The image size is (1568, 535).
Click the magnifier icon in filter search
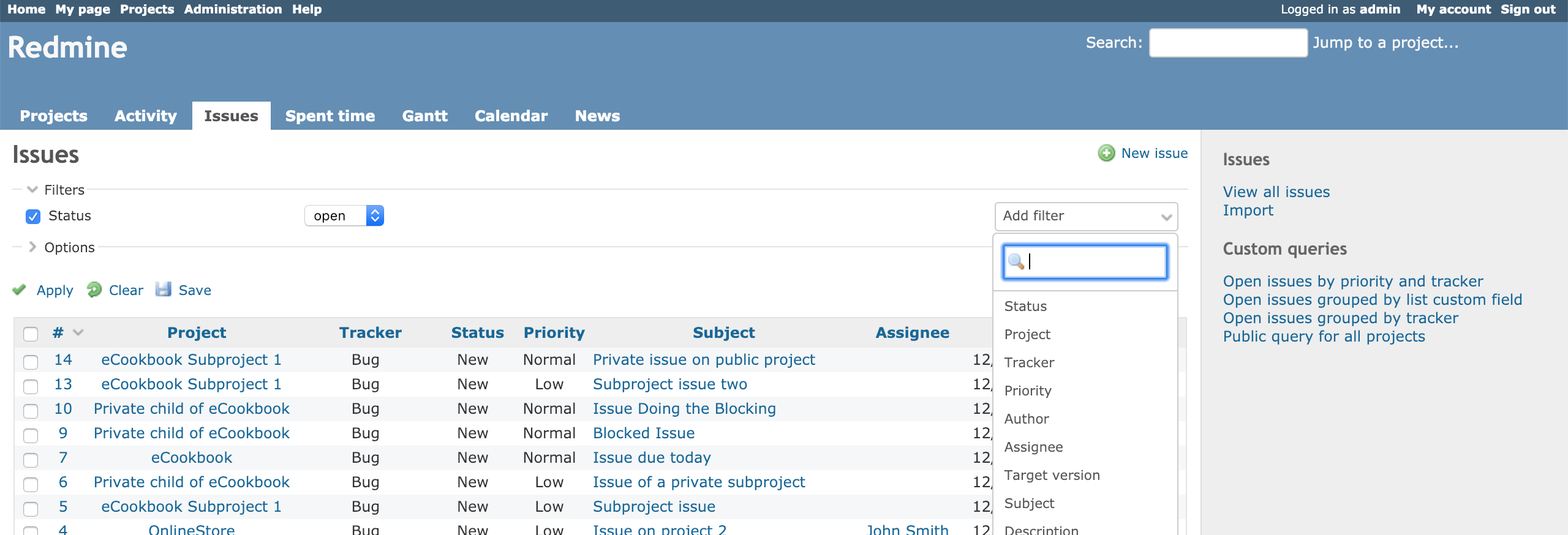[1016, 261]
